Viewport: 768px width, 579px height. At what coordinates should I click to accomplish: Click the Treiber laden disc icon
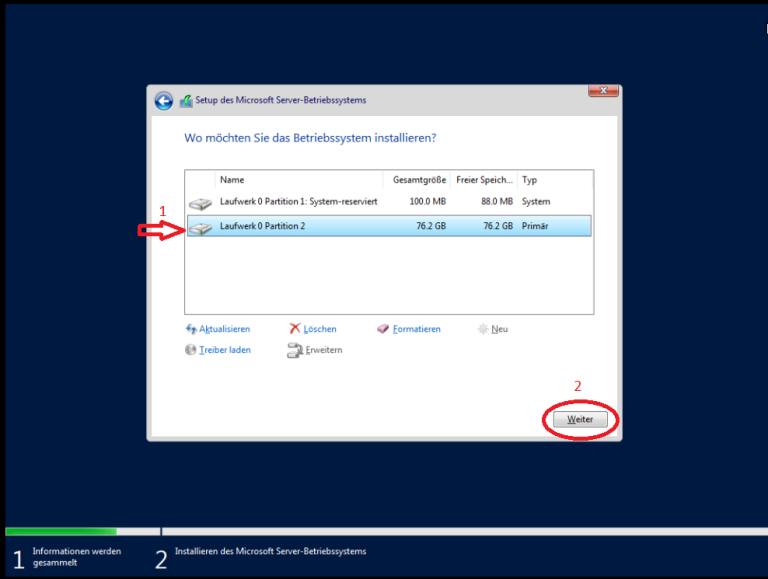[191, 349]
